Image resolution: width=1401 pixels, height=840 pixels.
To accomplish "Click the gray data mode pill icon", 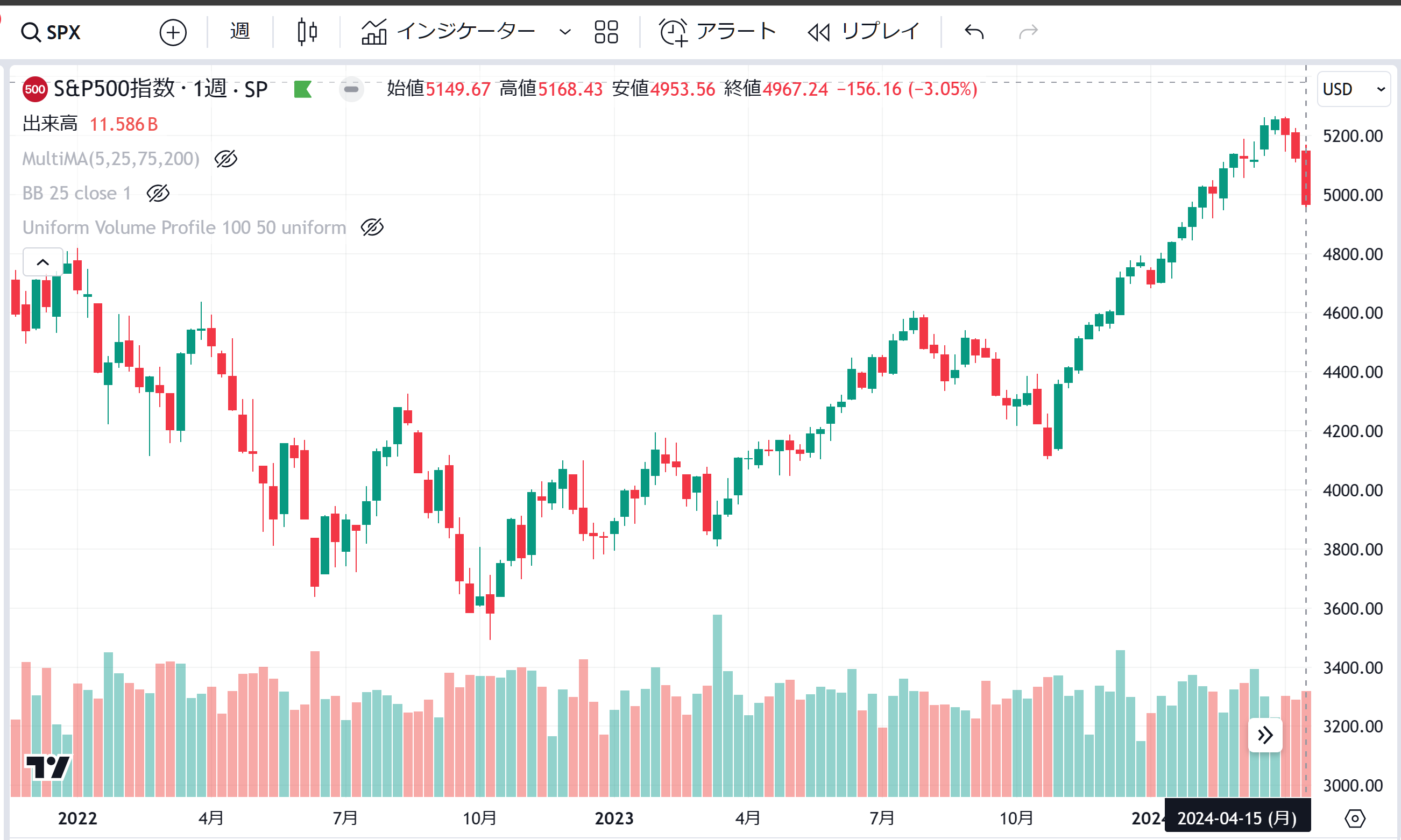I will click(351, 89).
